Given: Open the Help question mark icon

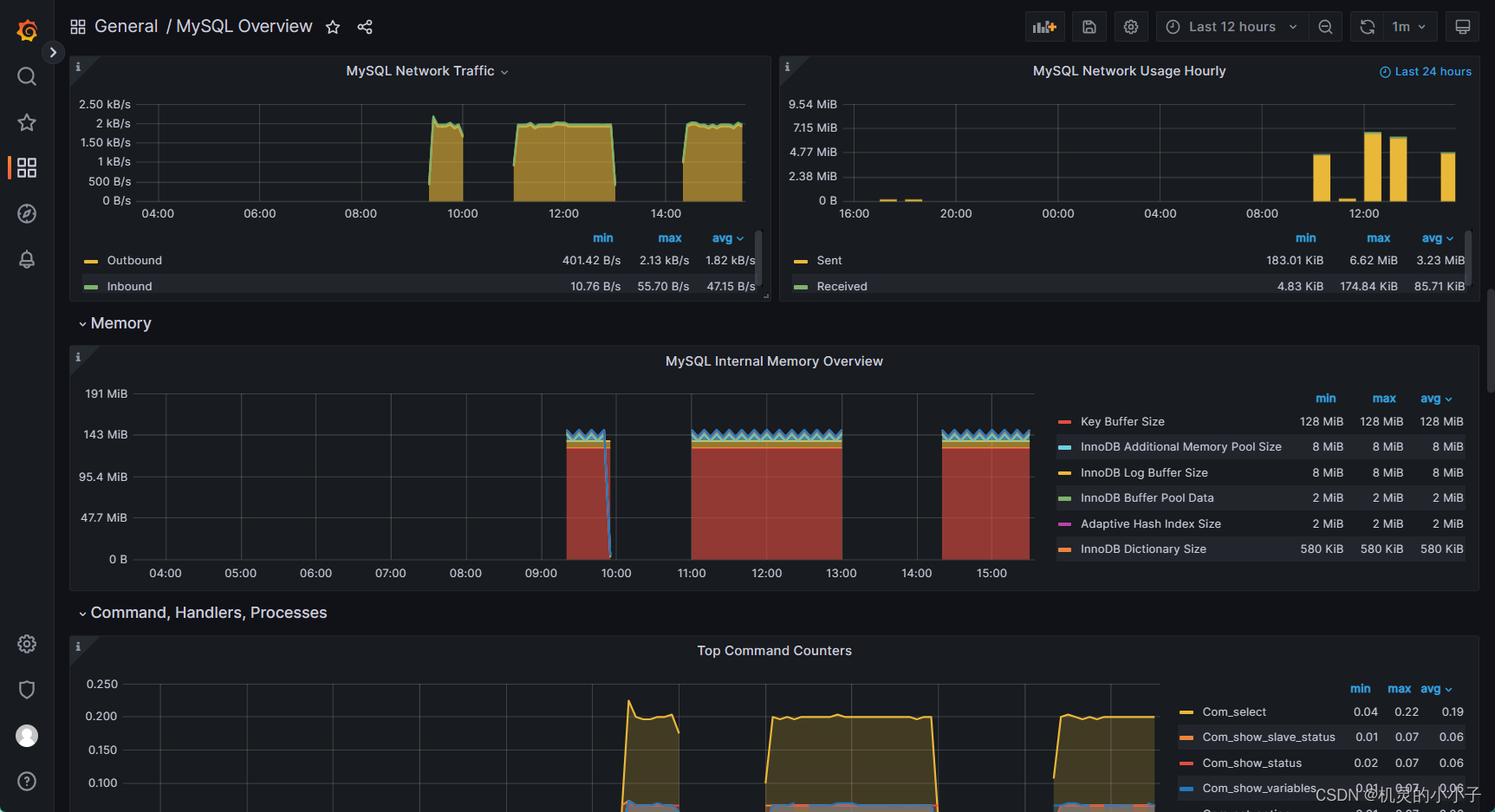Looking at the screenshot, I should [27, 781].
